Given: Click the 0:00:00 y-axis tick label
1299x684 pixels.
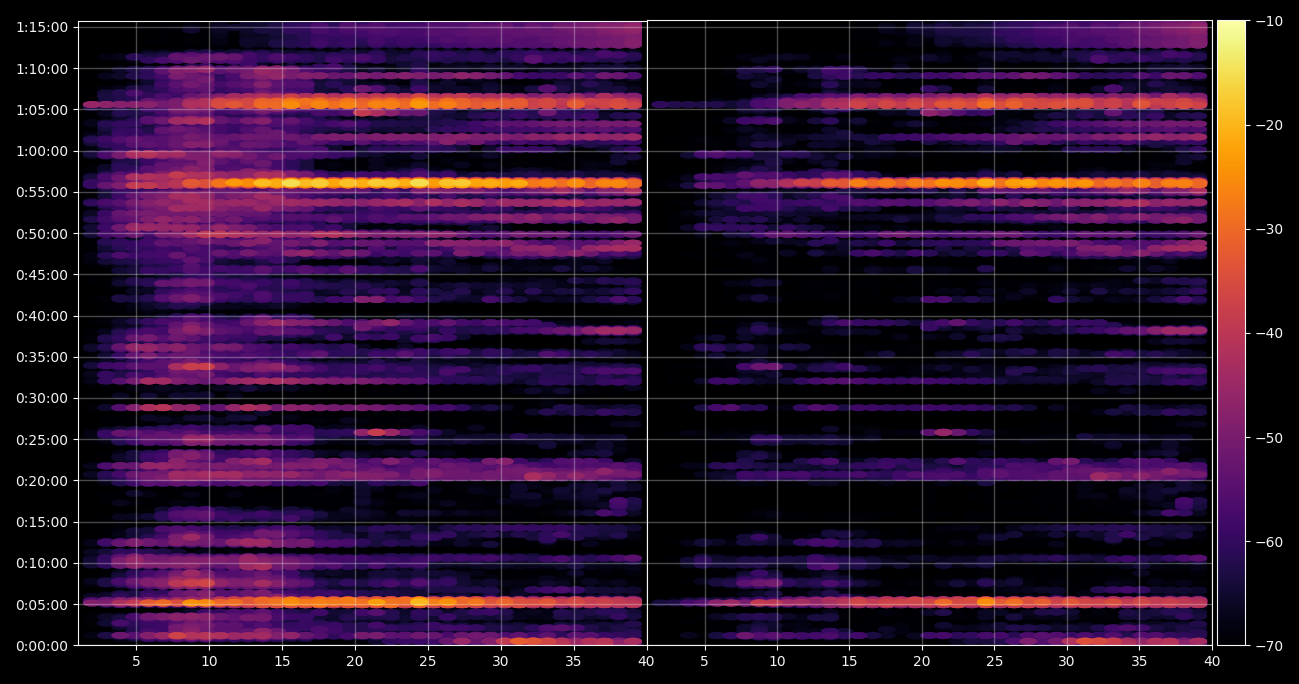Looking at the screenshot, I should tap(42, 646).
